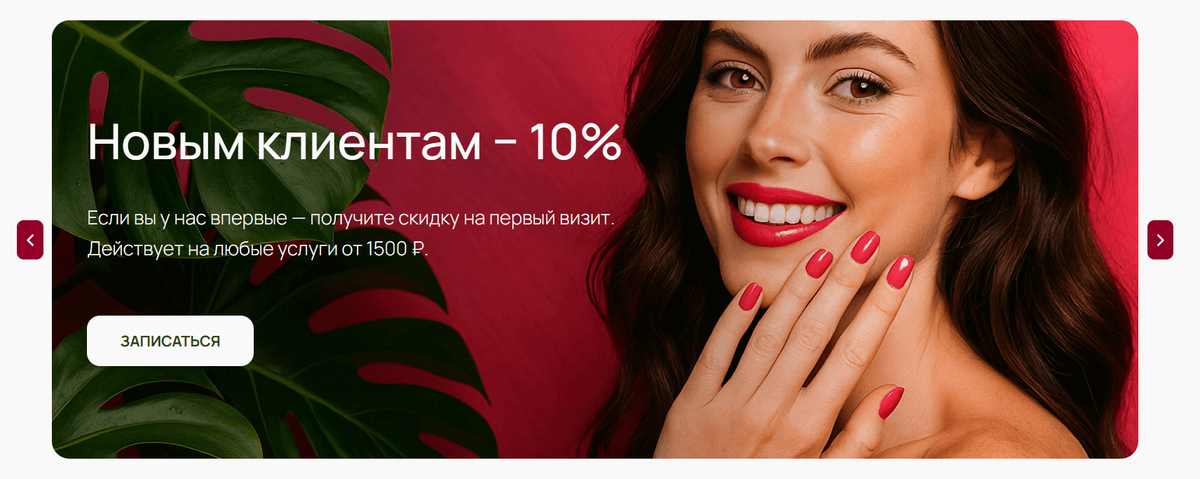Click the '10%' discount text in the heading
This screenshot has height=479, width=1200.
(x=575, y=143)
